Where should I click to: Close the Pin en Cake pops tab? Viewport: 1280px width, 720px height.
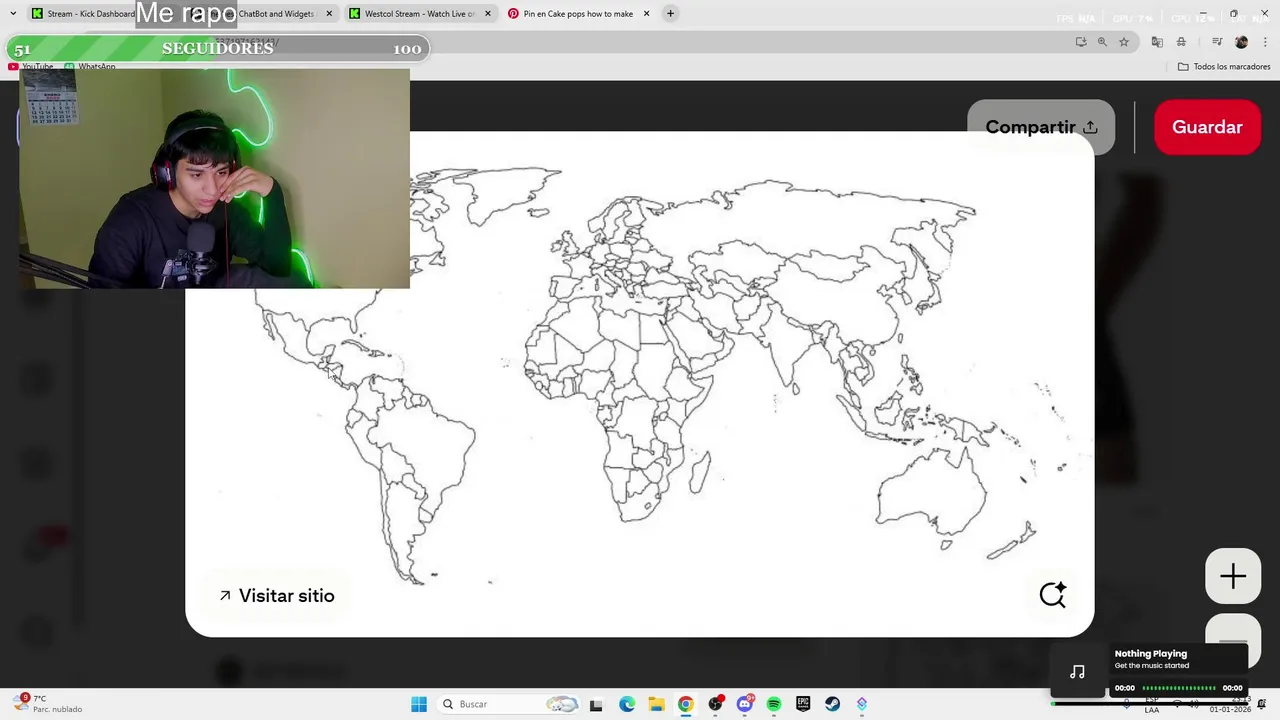pyautogui.click(x=646, y=14)
